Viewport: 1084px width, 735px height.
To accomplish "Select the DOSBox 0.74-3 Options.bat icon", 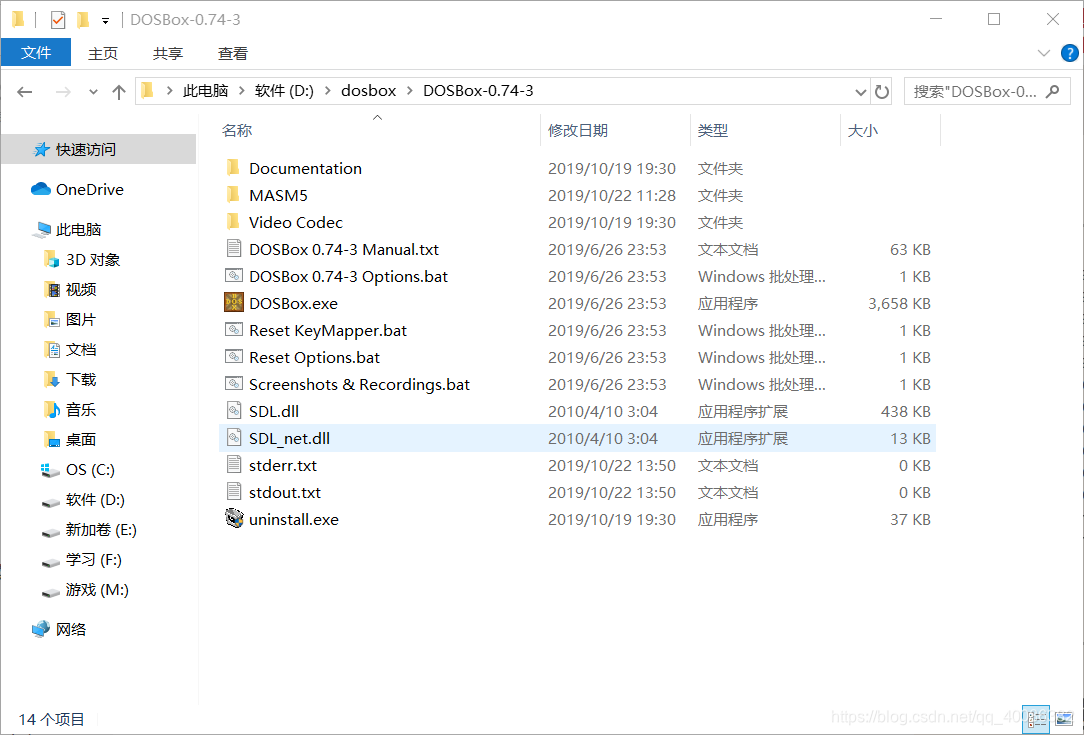I will click(234, 276).
